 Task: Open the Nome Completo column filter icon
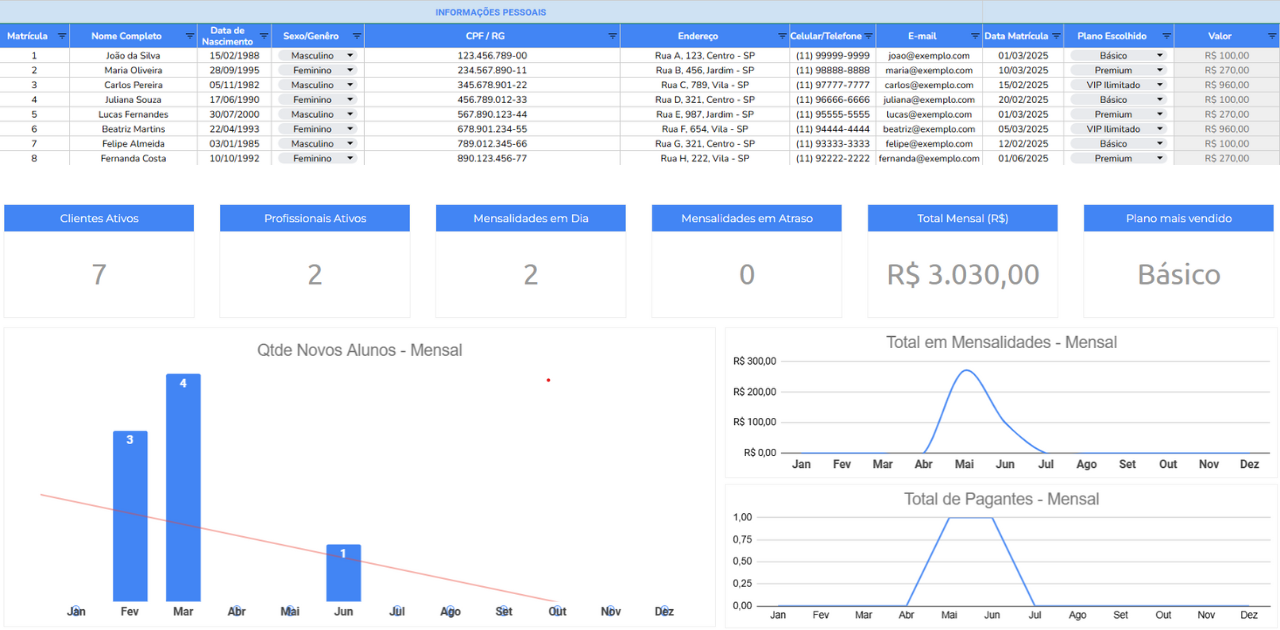[190, 36]
